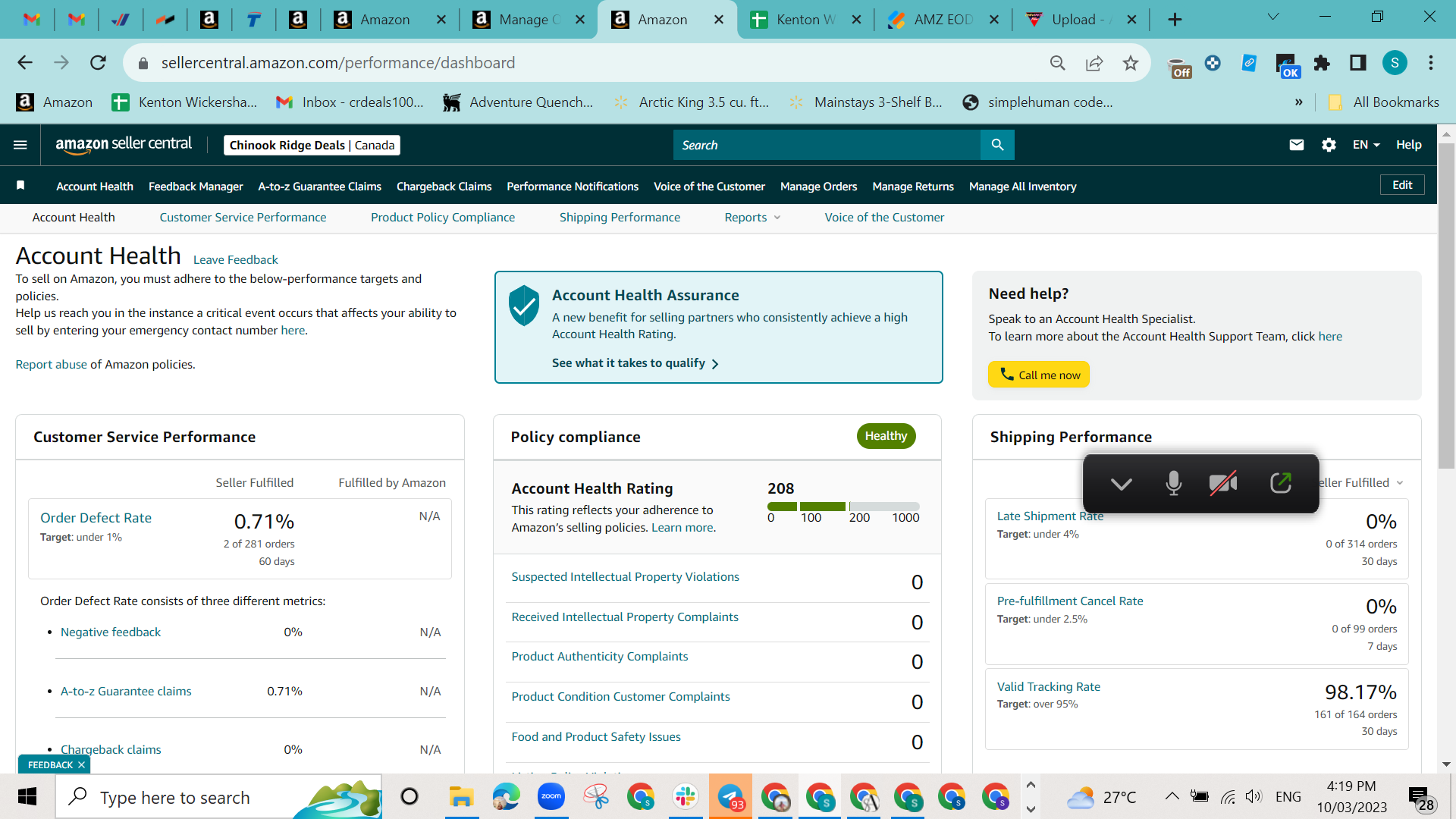Open the Kenton Wickersha bookmark
This screenshot has height=819, width=1456.
[x=184, y=102]
